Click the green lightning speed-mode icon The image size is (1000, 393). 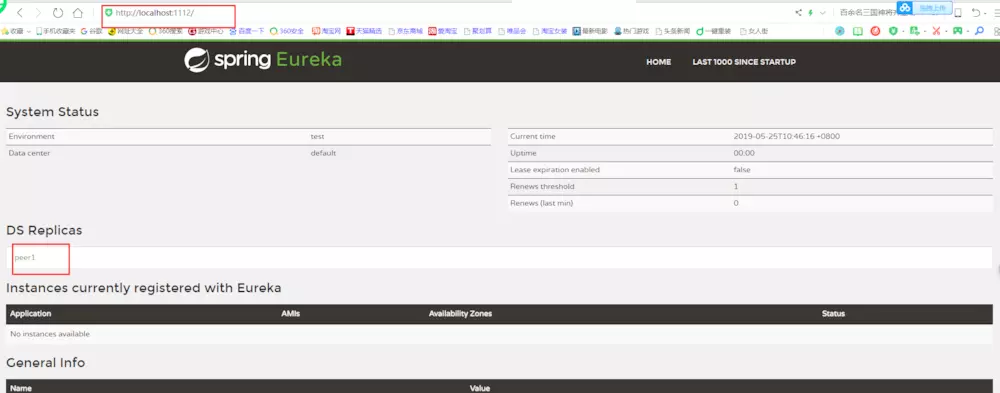coord(811,13)
